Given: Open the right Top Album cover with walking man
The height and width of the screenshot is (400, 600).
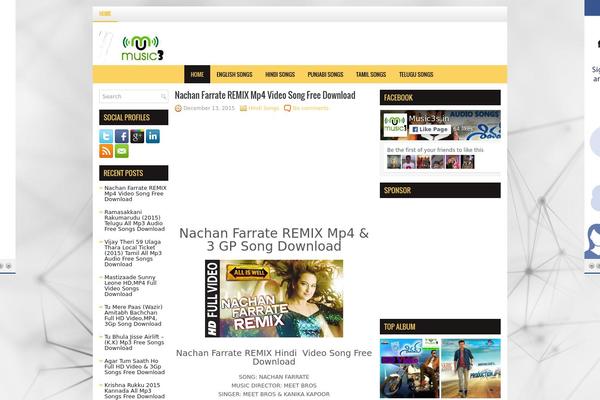Looking at the screenshot, I should 471,368.
